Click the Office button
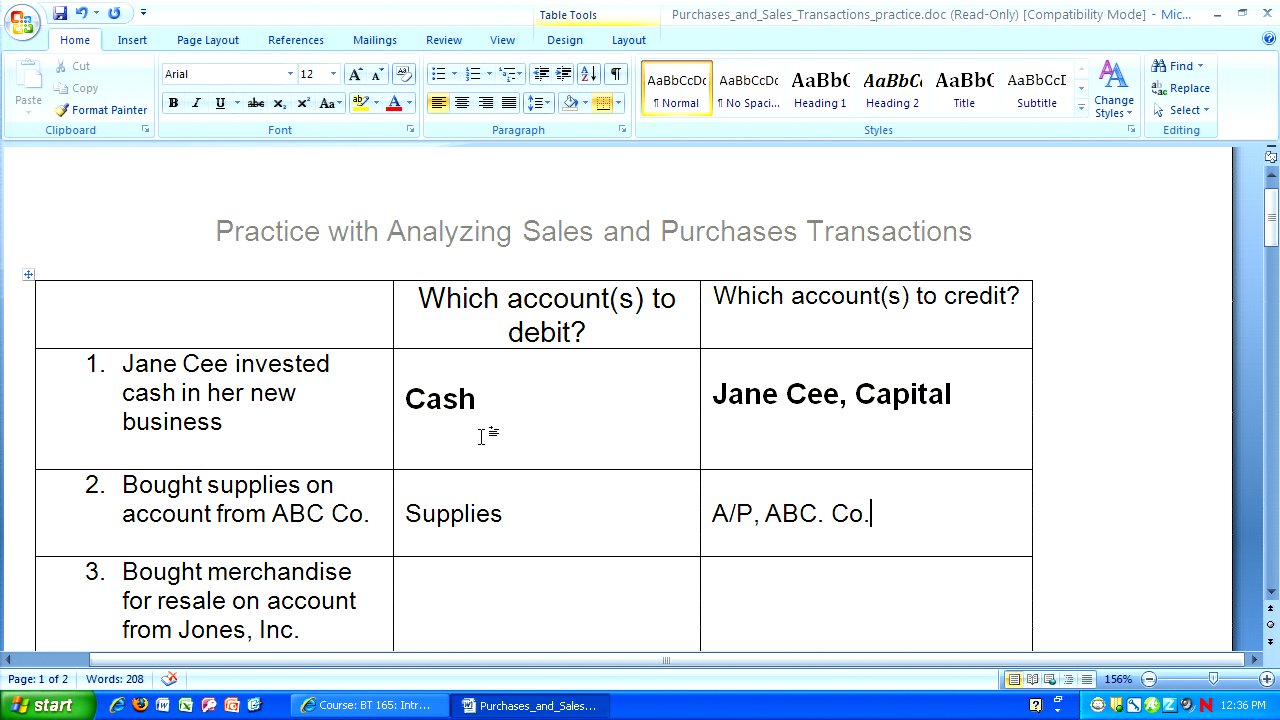Image resolution: width=1280 pixels, height=720 pixels. (21, 20)
